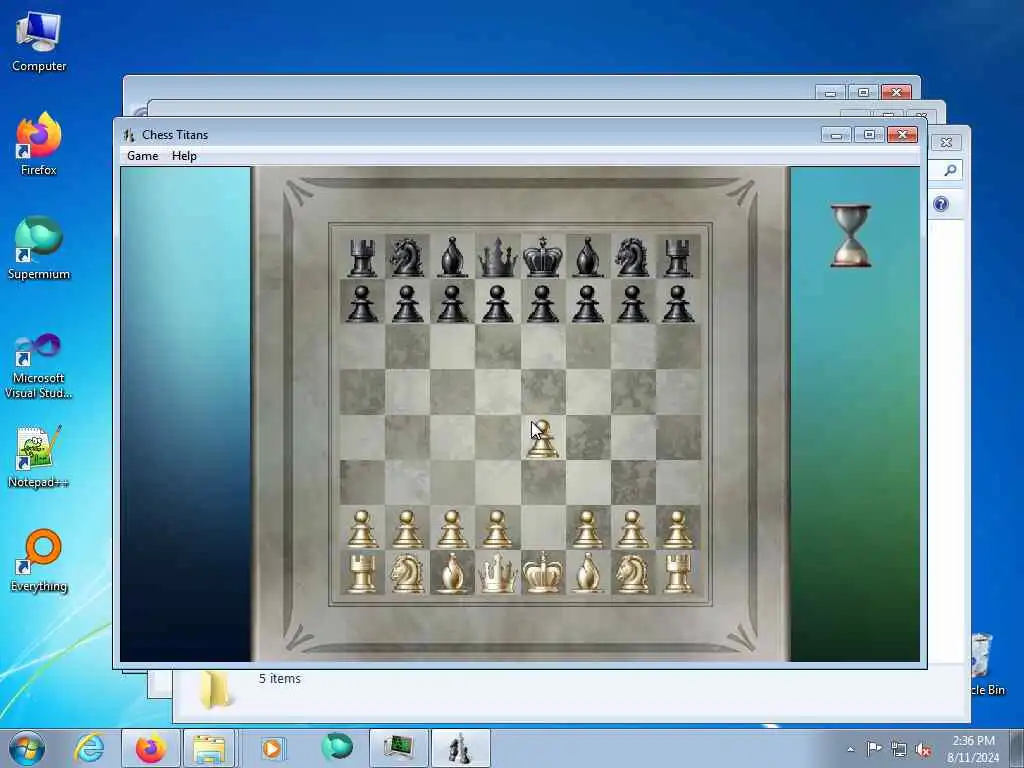Select the white bishop on f1
This screenshot has height=768, width=1024.
tap(588, 573)
